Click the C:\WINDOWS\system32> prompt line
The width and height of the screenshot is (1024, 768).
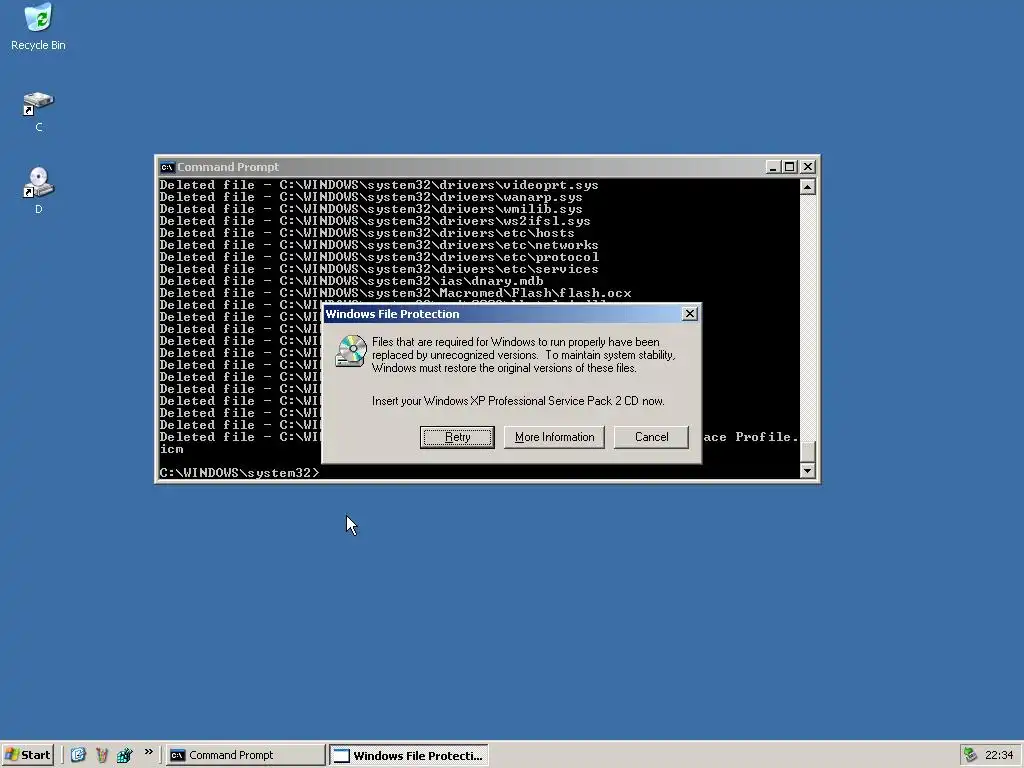click(x=240, y=473)
